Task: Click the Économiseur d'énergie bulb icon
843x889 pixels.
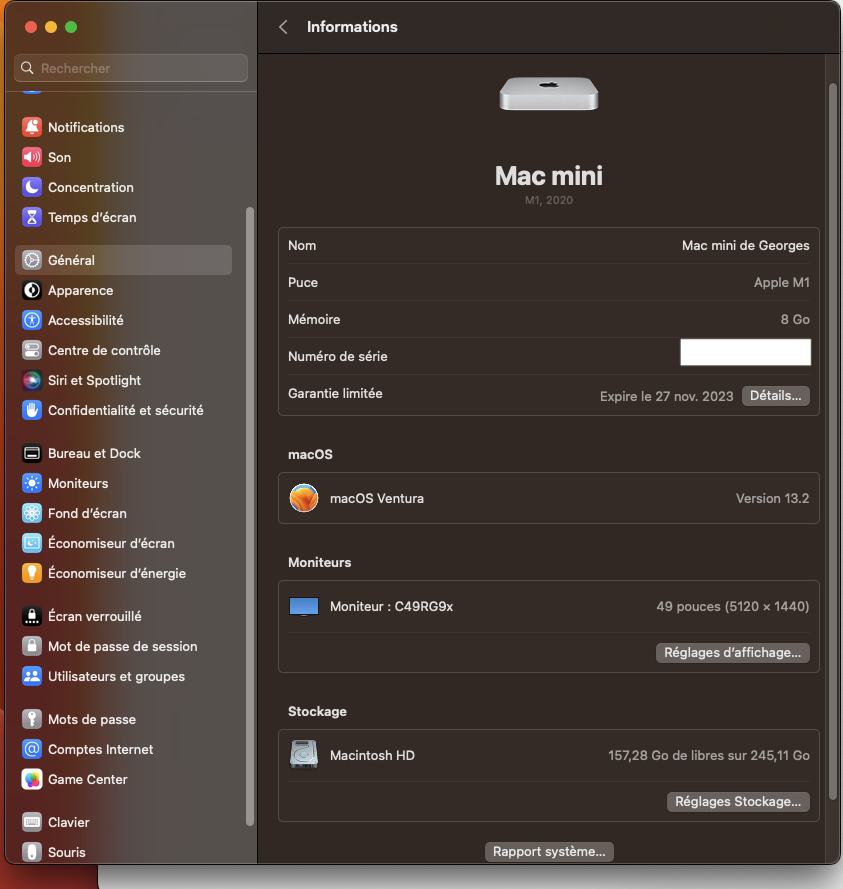Action: (x=32, y=573)
